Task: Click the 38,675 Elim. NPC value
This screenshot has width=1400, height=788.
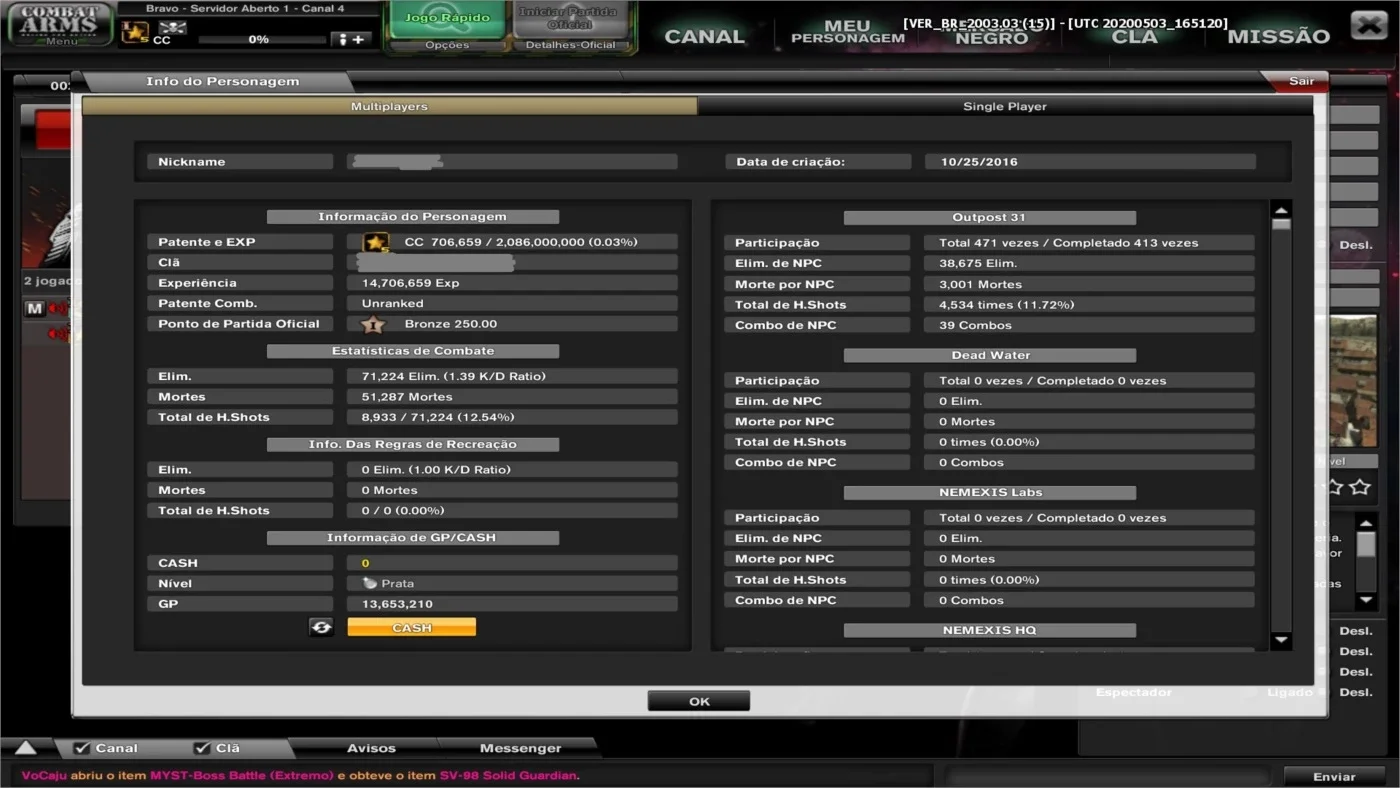Action: click(978, 263)
